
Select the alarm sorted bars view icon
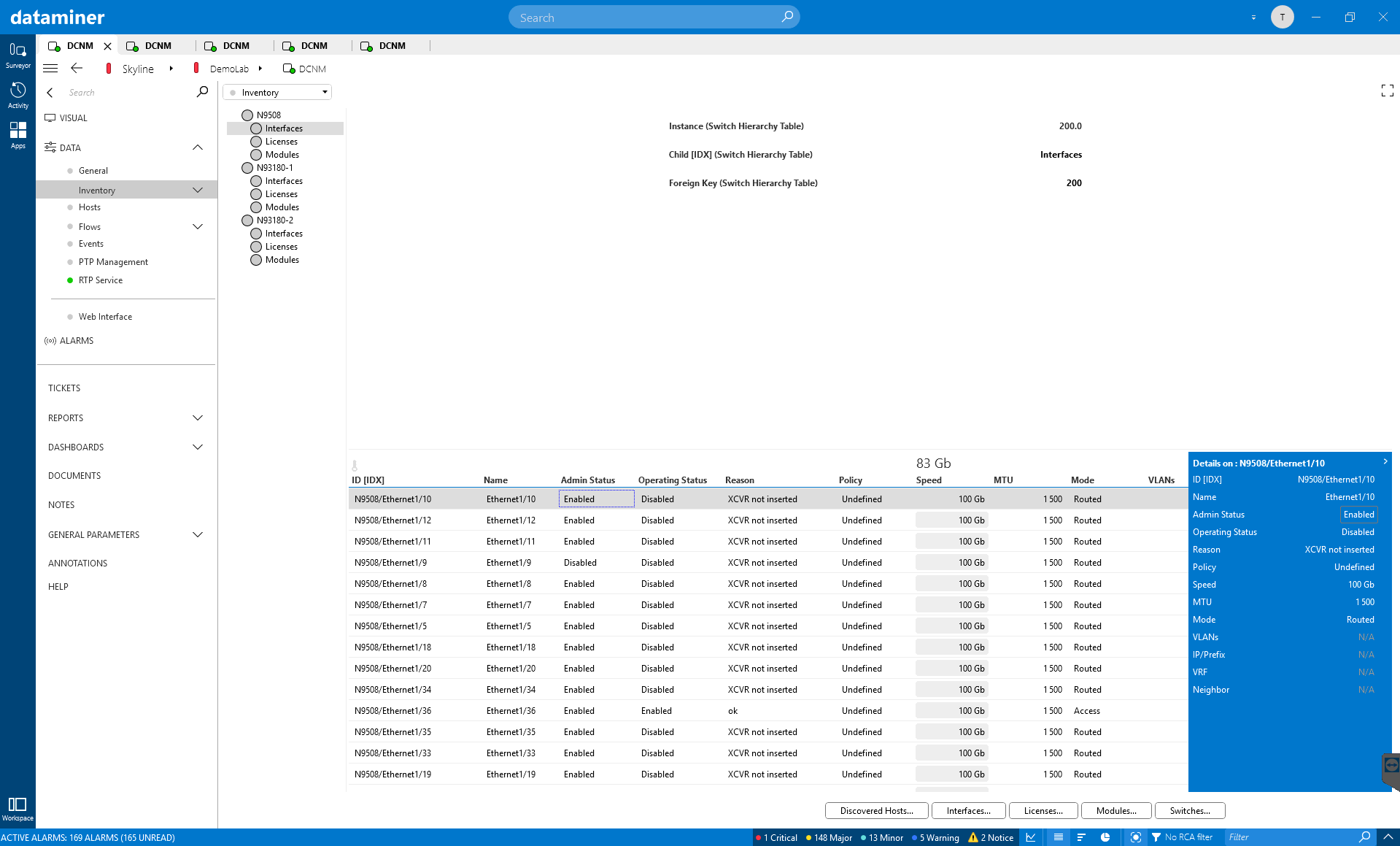(x=1081, y=837)
